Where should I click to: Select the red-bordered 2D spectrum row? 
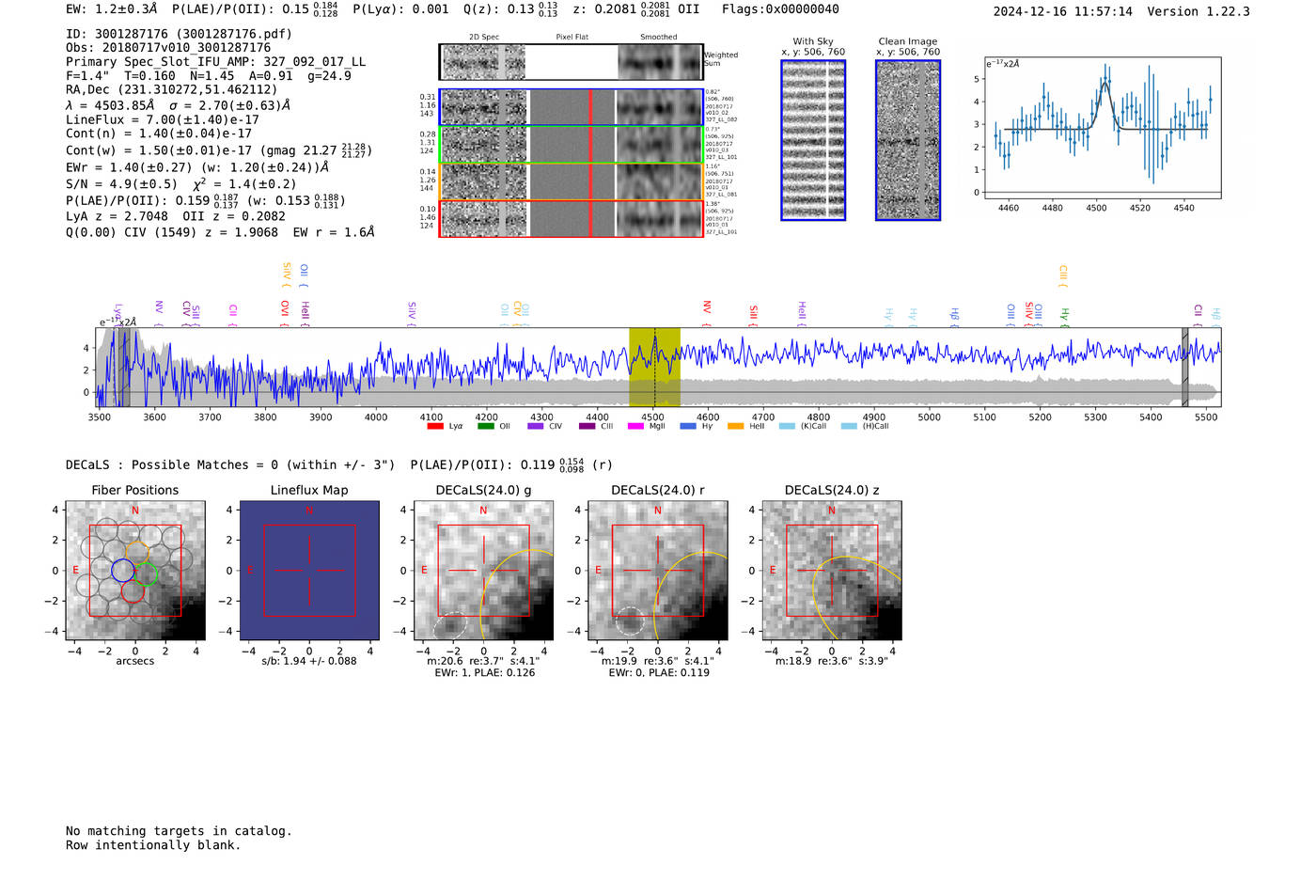[x=572, y=218]
